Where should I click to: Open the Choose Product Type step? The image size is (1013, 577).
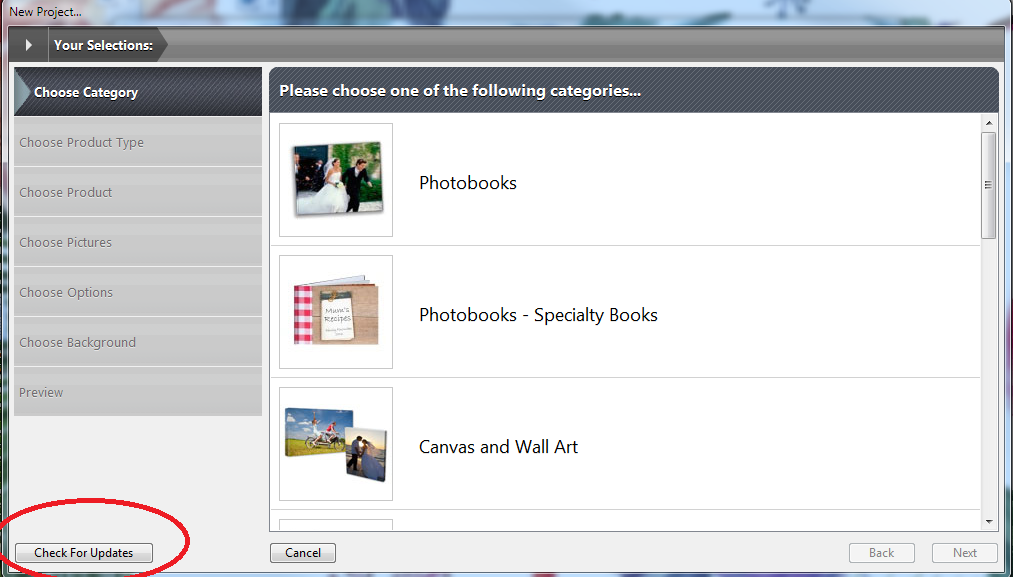[x=138, y=142]
